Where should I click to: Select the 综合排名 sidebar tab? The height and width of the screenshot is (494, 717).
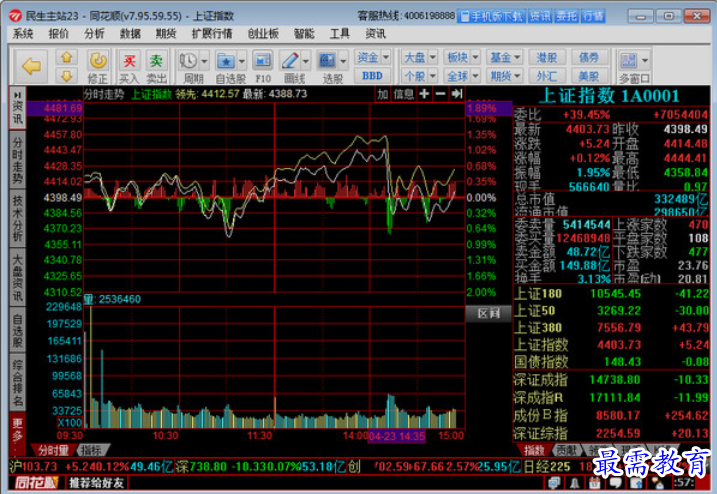(x=17, y=383)
